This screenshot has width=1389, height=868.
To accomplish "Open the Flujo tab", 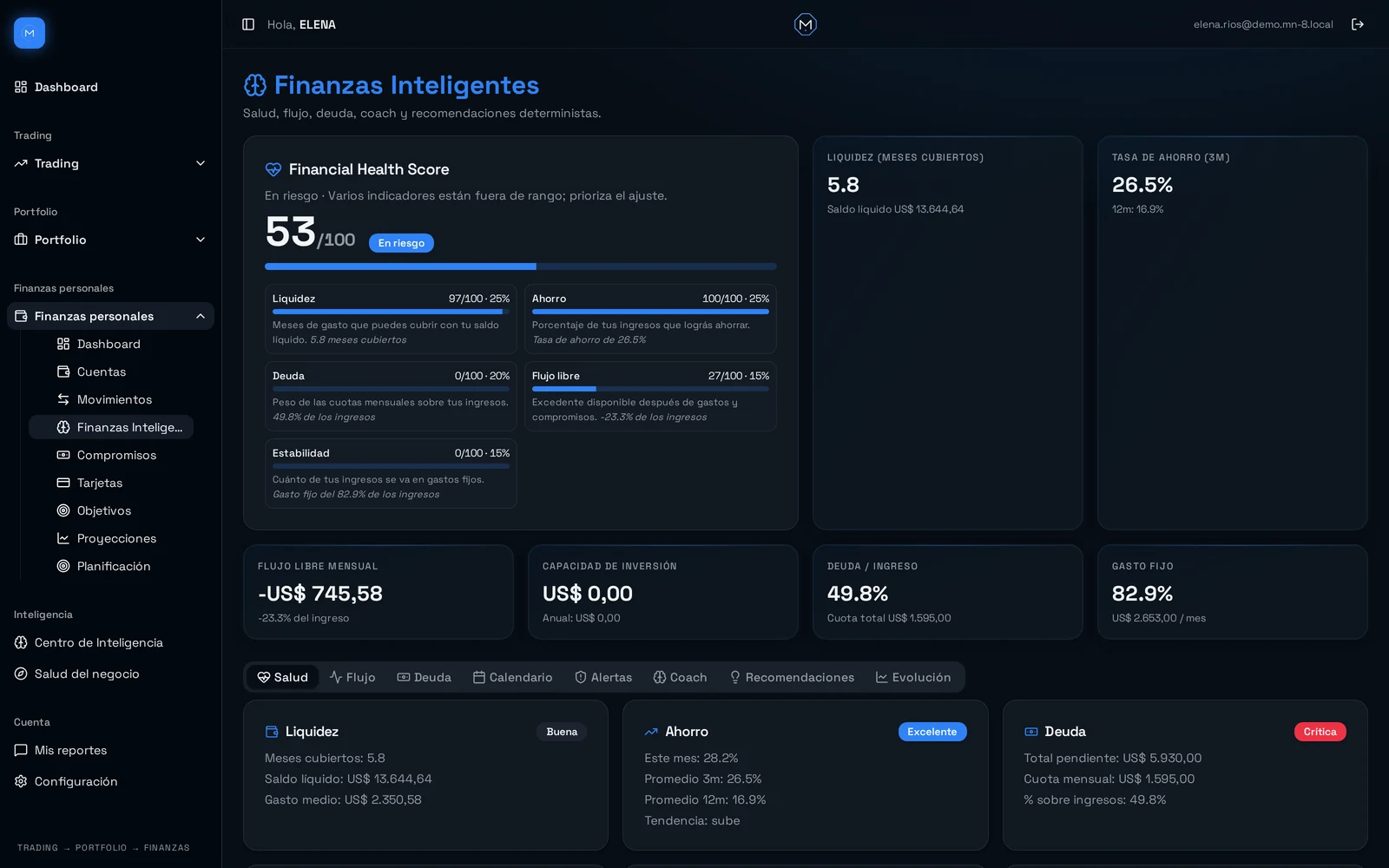I will (x=352, y=677).
